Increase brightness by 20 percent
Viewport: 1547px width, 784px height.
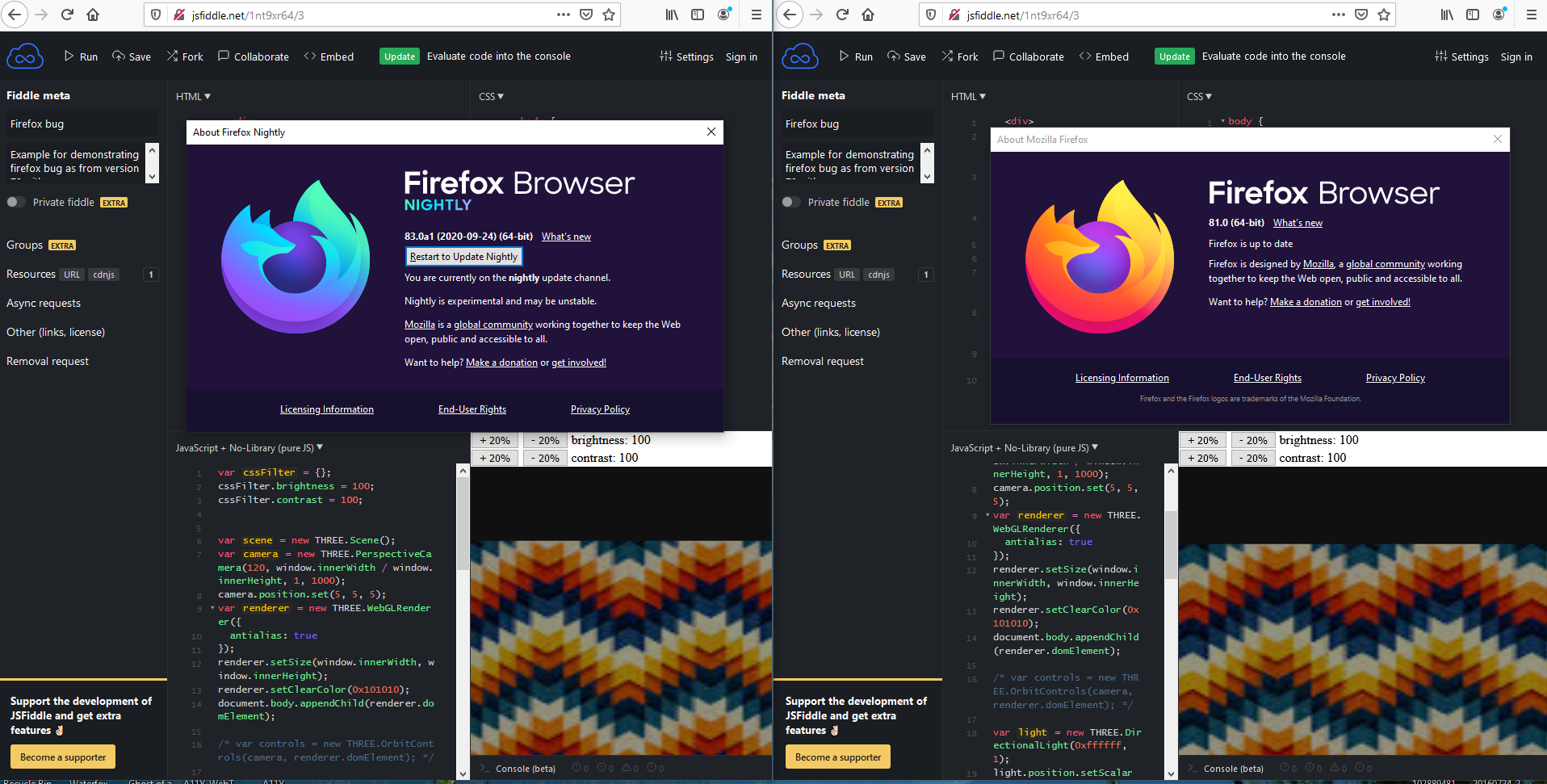(495, 440)
